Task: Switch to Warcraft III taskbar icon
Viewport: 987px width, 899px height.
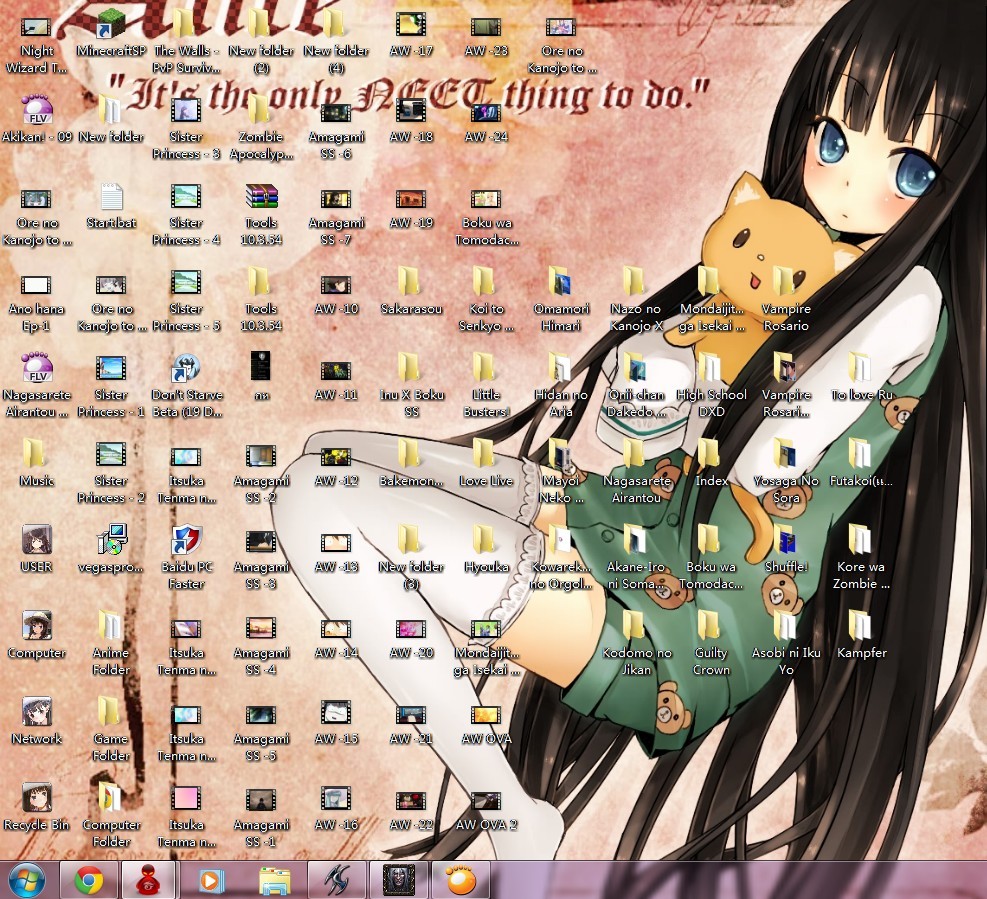Action: (399, 881)
